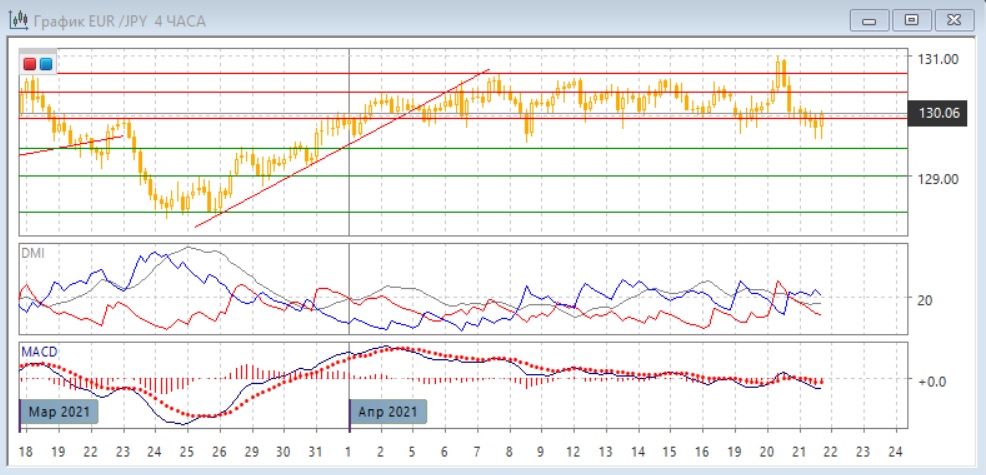986x475 pixels.
Task: Click the blue square chart button
Action: point(46,64)
